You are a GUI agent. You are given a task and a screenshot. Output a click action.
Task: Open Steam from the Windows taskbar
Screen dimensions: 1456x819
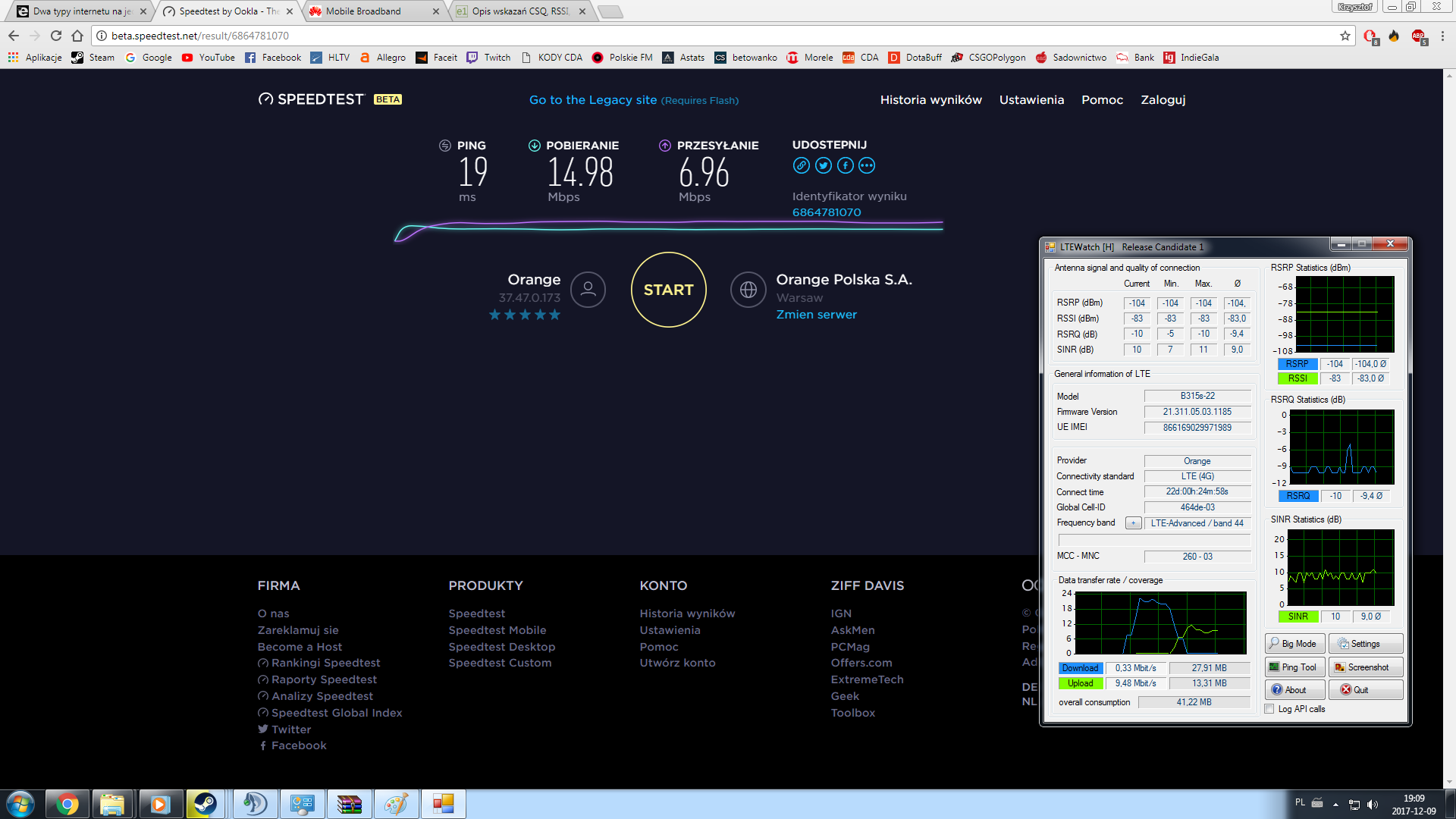tap(205, 804)
